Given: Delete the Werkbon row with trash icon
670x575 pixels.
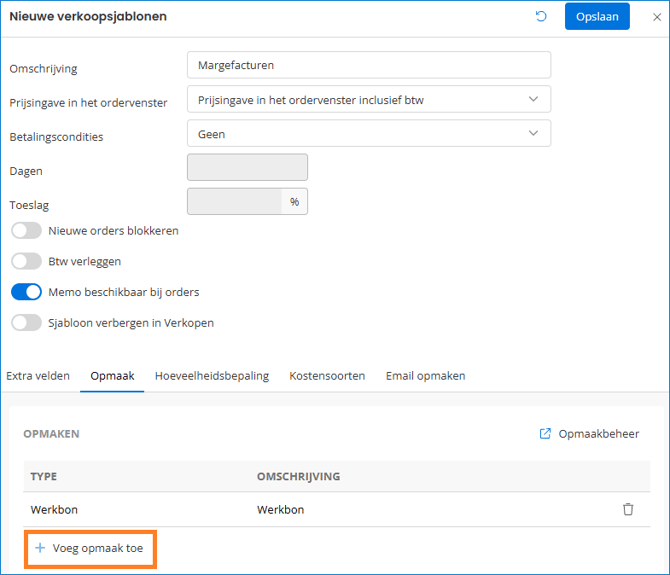Looking at the screenshot, I should pos(628,509).
